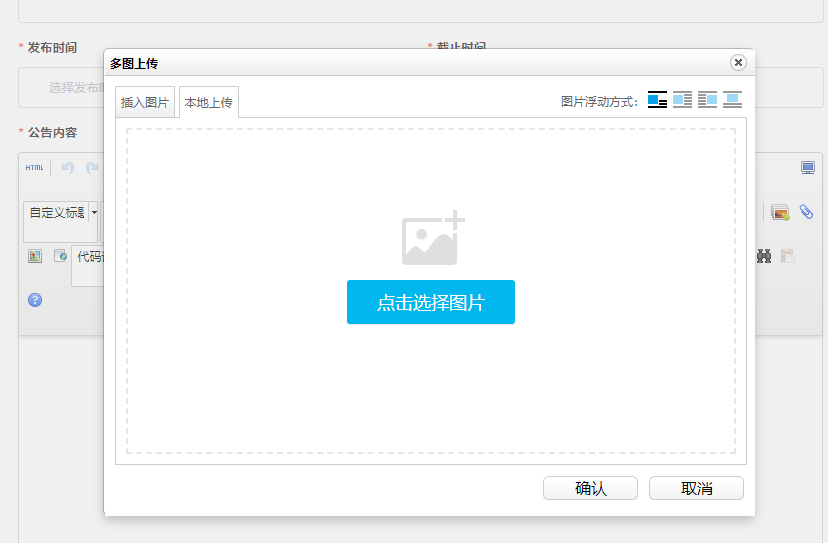Image resolution: width=828 pixels, height=543 pixels.
Task: Confirm upload with 确认 button
Action: point(590,488)
